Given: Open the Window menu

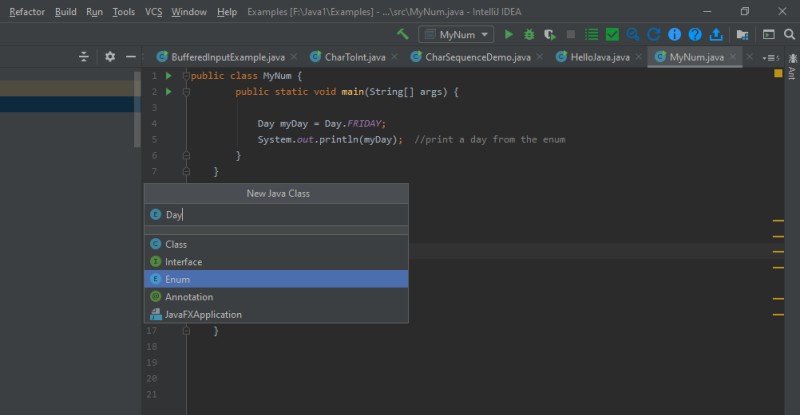Looking at the screenshot, I should coord(189,11).
